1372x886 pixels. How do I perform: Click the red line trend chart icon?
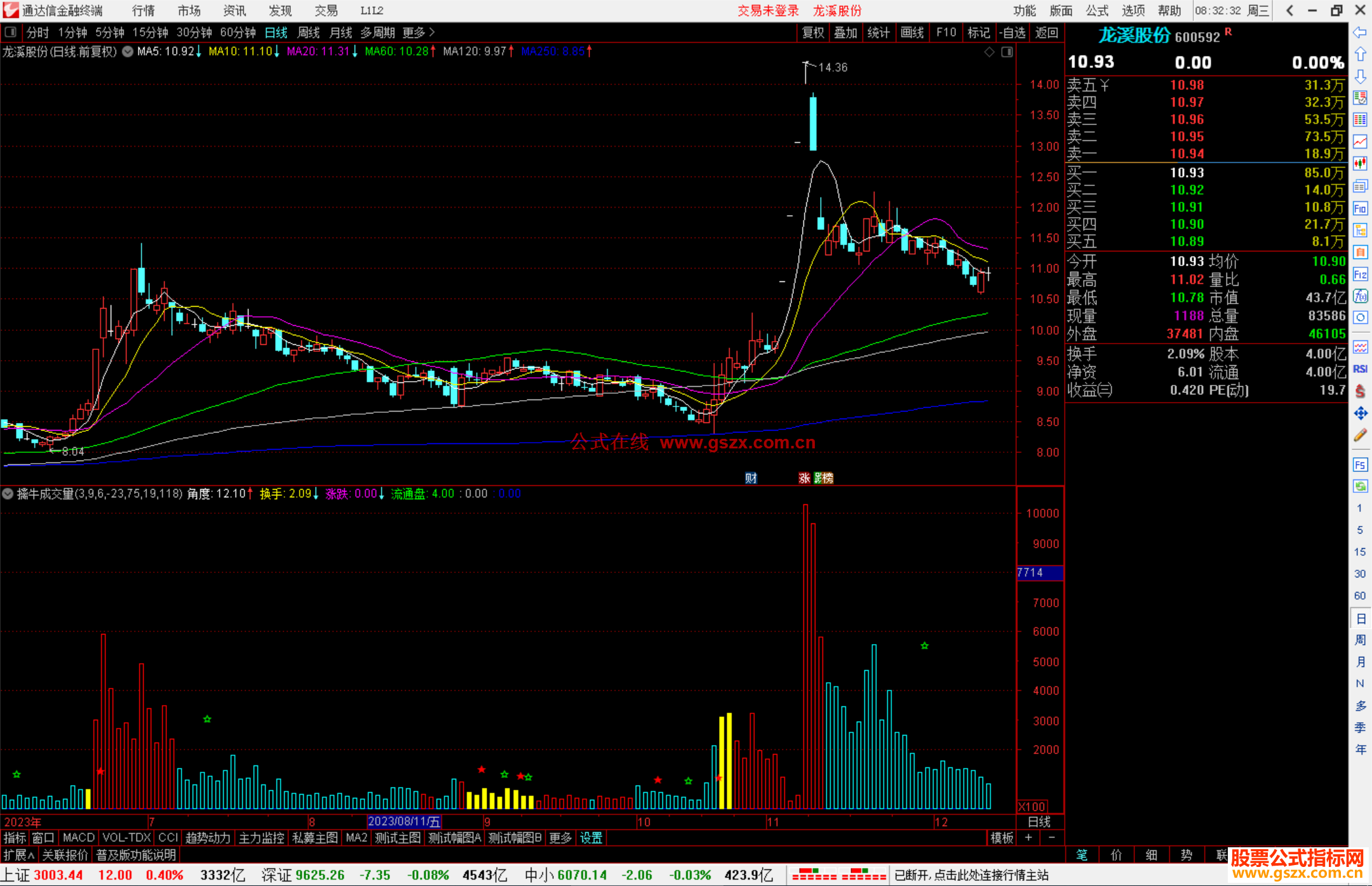(x=1360, y=142)
